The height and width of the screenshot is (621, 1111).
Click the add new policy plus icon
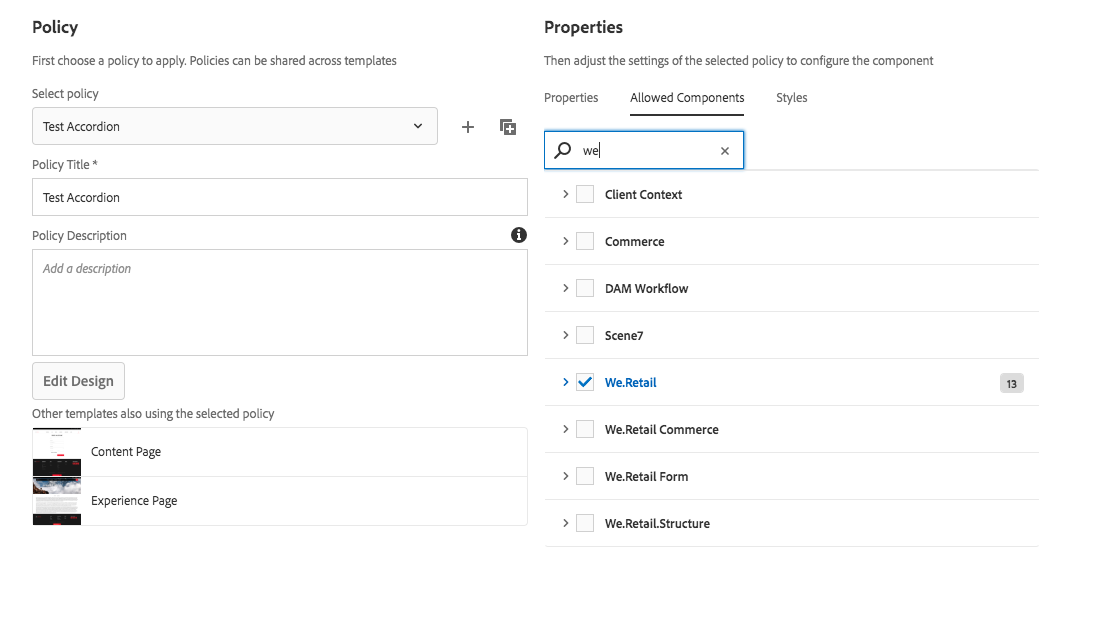(467, 126)
